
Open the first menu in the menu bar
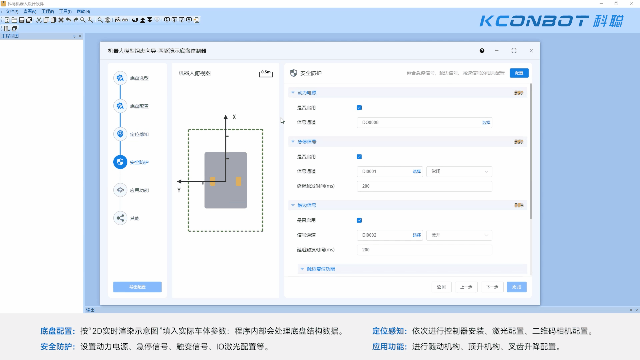[12, 11]
